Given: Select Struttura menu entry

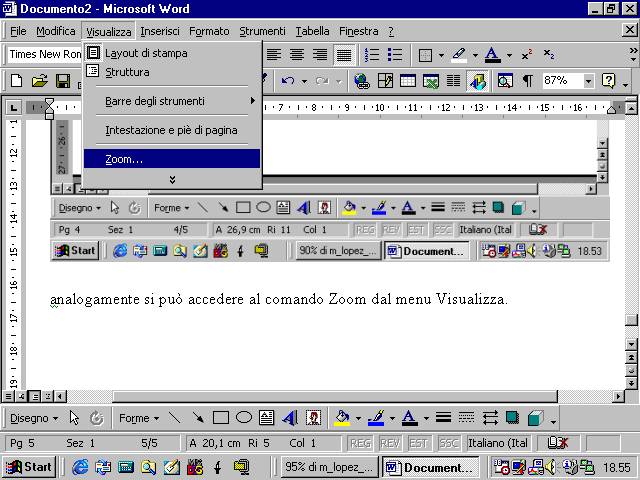Looking at the screenshot, I should (x=172, y=72).
